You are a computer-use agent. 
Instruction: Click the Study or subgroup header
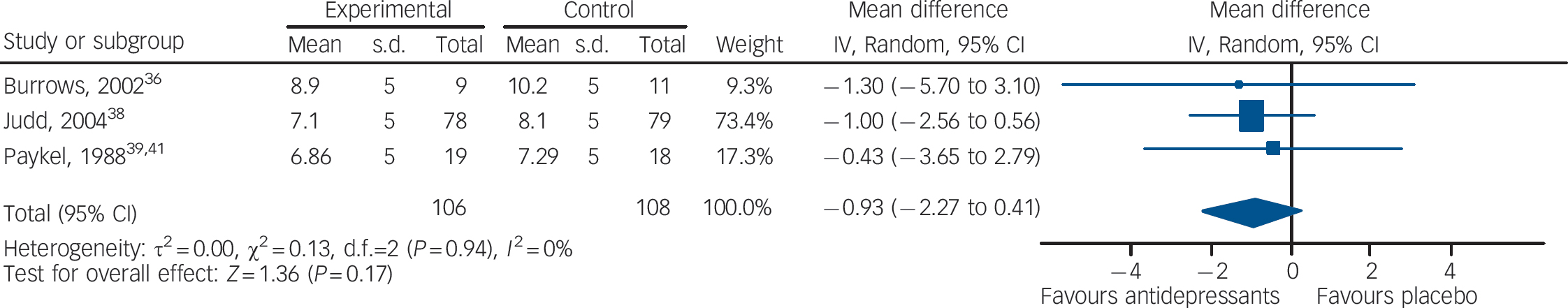[x=94, y=42]
